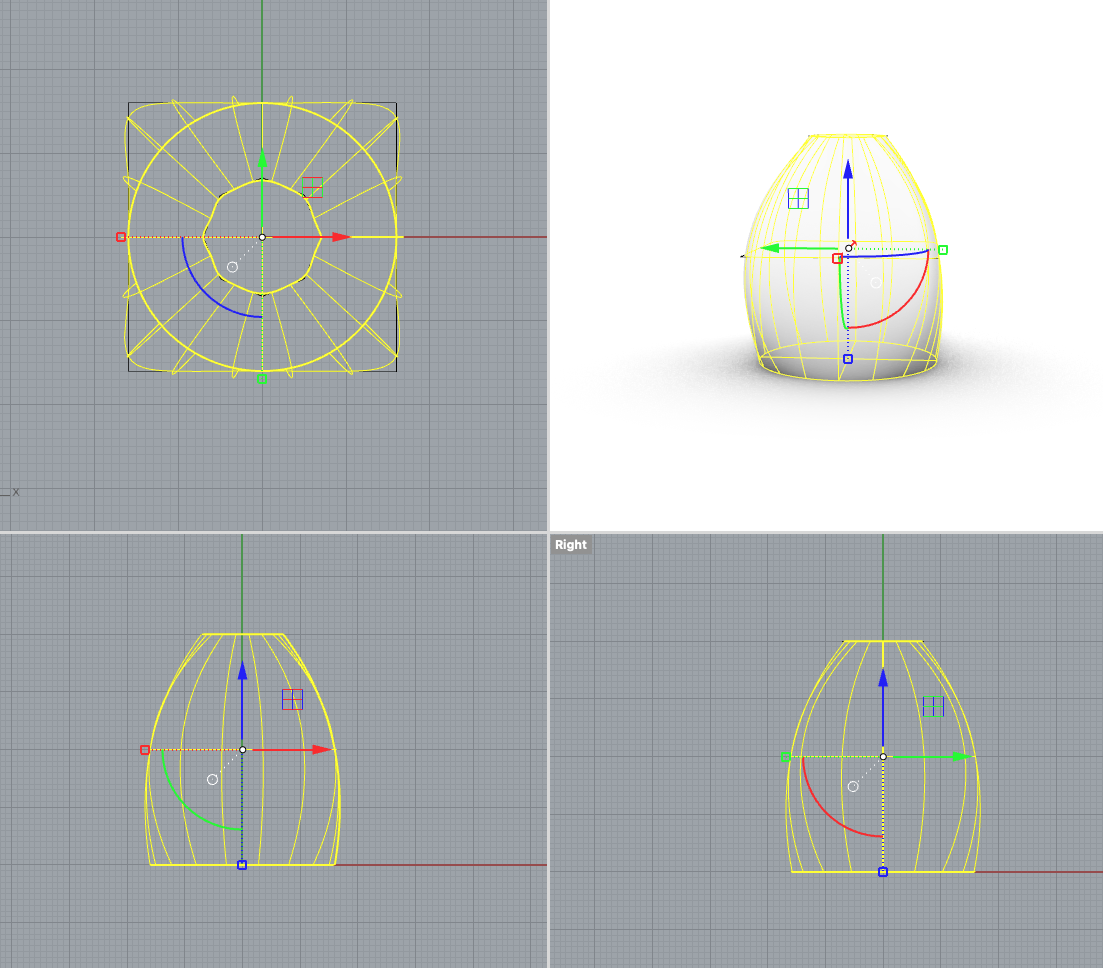Open the gumball menu ball in Front viewport
Screen dimensions: 1103x968
point(211,777)
